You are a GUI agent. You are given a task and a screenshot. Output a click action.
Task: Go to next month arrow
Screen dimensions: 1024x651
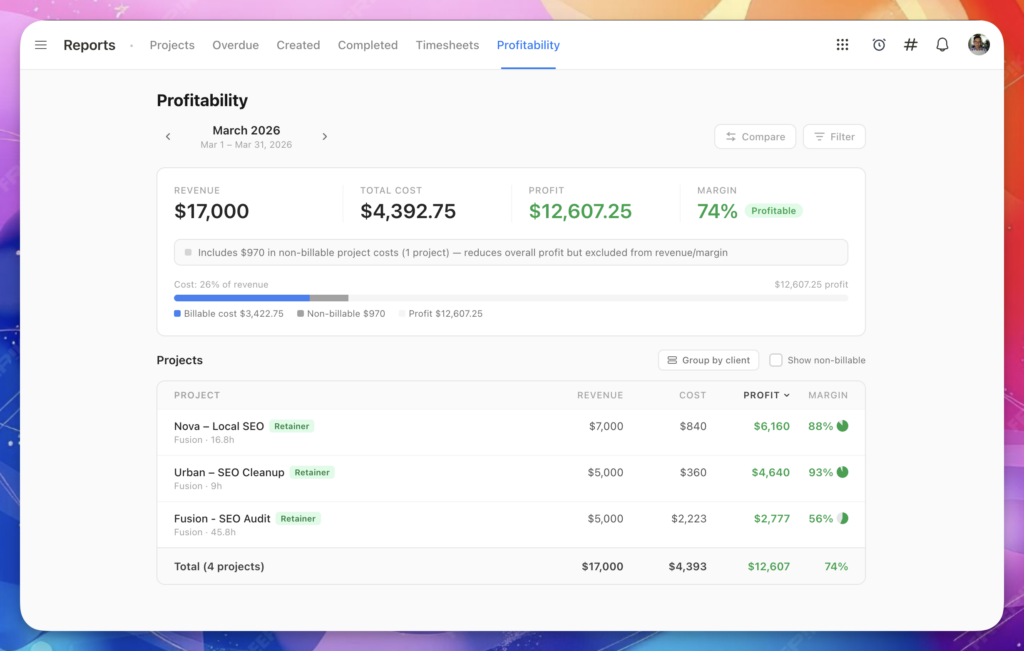(x=324, y=137)
